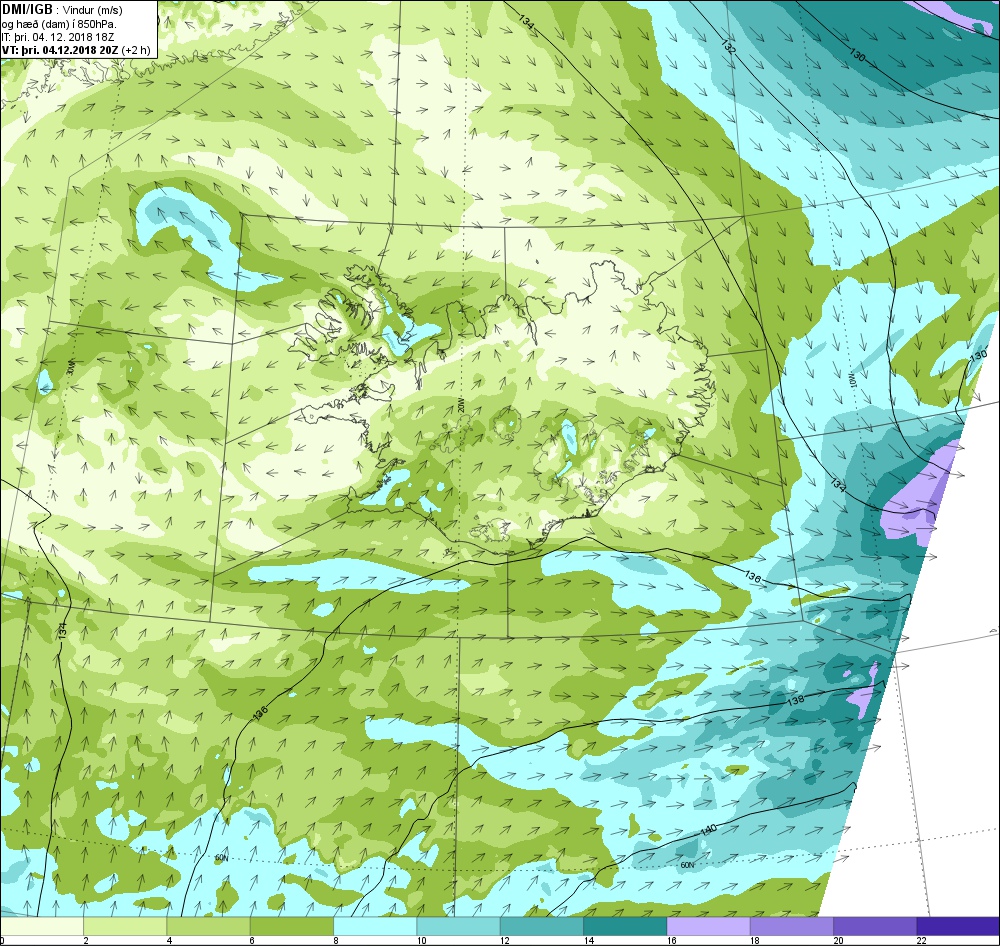Click the palest 0–2 m/s legend swatch
This screenshot has width=1000, height=946.
point(41,926)
